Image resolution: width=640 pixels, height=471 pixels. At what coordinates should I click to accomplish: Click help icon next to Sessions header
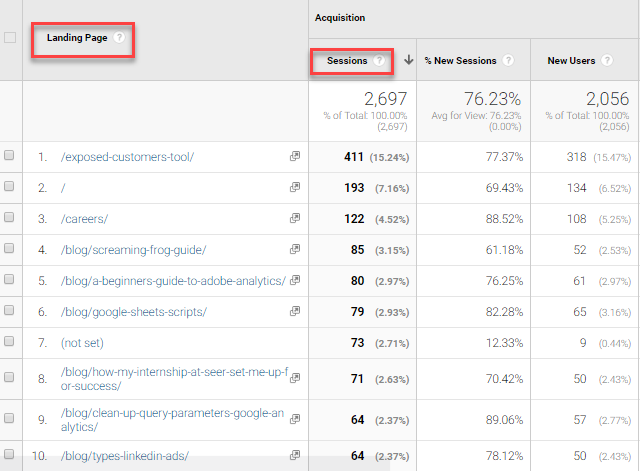[379, 61]
